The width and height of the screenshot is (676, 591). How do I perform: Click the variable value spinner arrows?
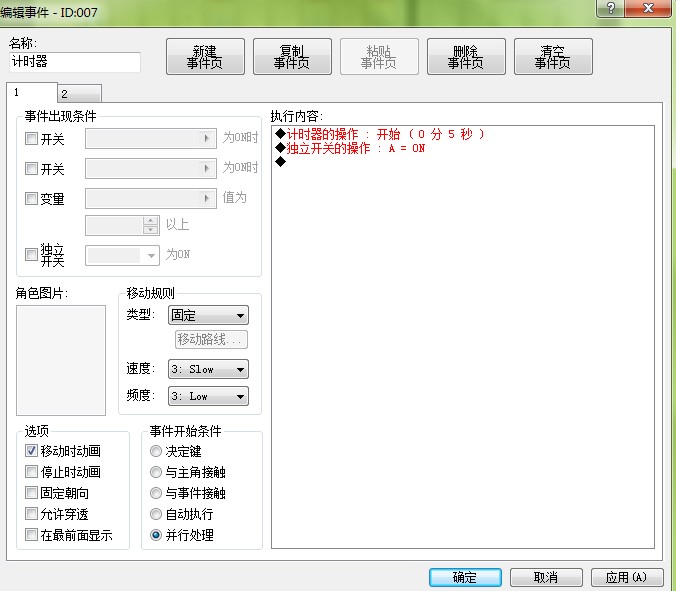(150, 225)
